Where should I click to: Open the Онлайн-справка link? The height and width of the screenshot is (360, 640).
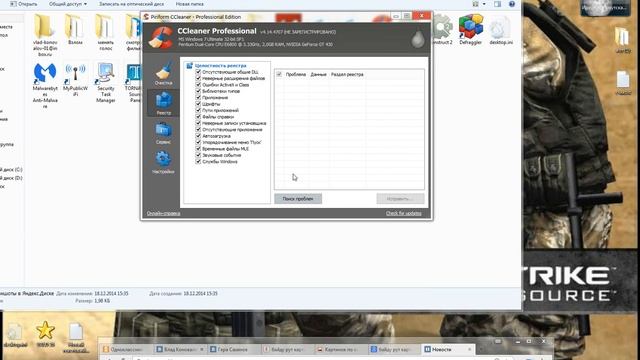coord(163,213)
